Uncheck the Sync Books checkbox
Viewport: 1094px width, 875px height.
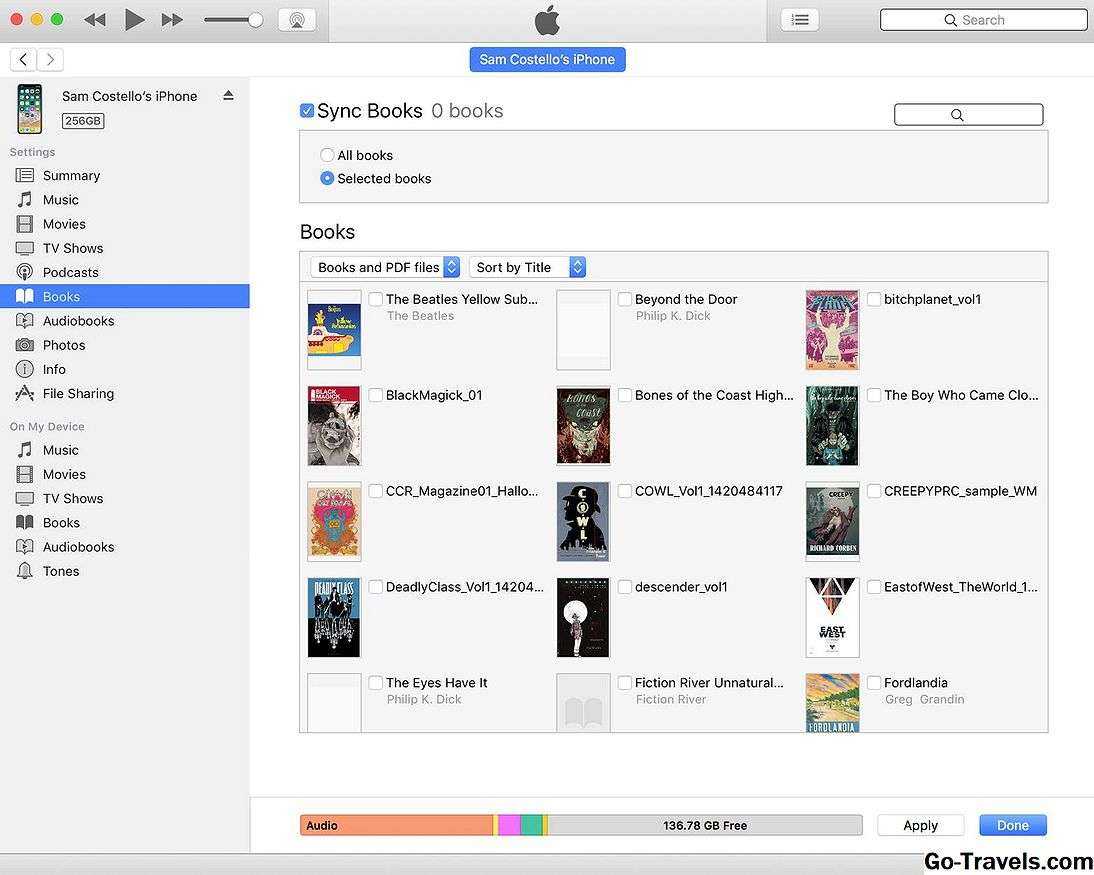coord(307,111)
